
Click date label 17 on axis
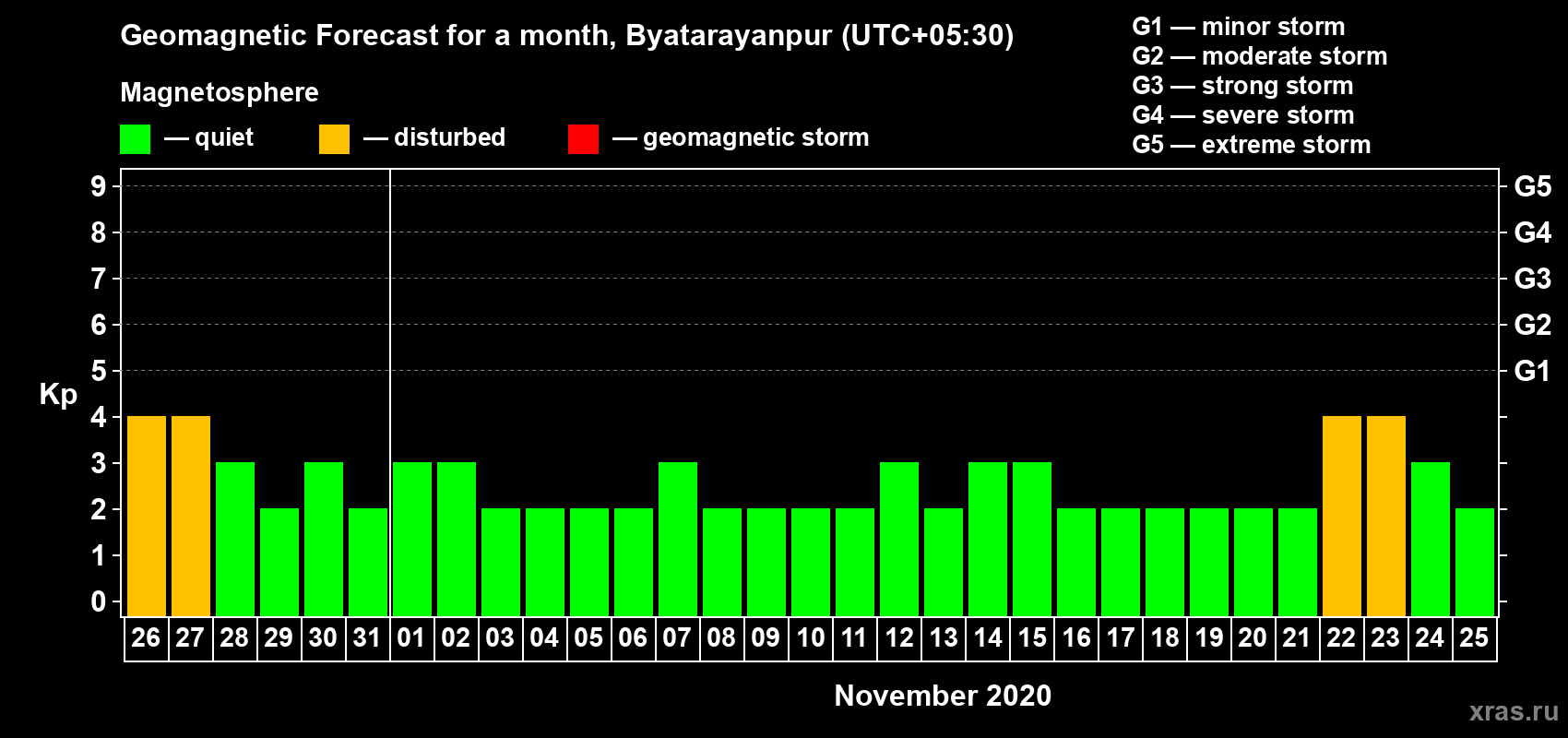pyautogui.click(x=1120, y=638)
